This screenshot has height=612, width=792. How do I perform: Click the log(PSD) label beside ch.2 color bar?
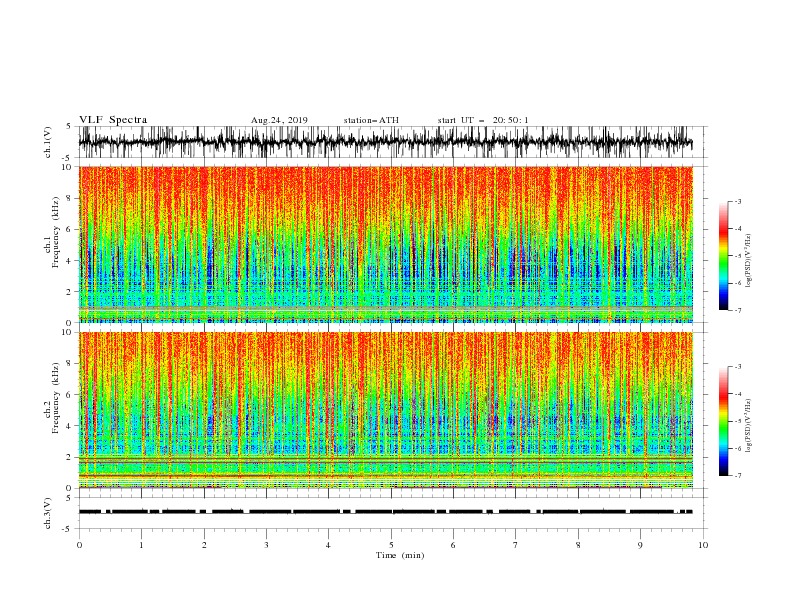pyautogui.click(x=749, y=426)
